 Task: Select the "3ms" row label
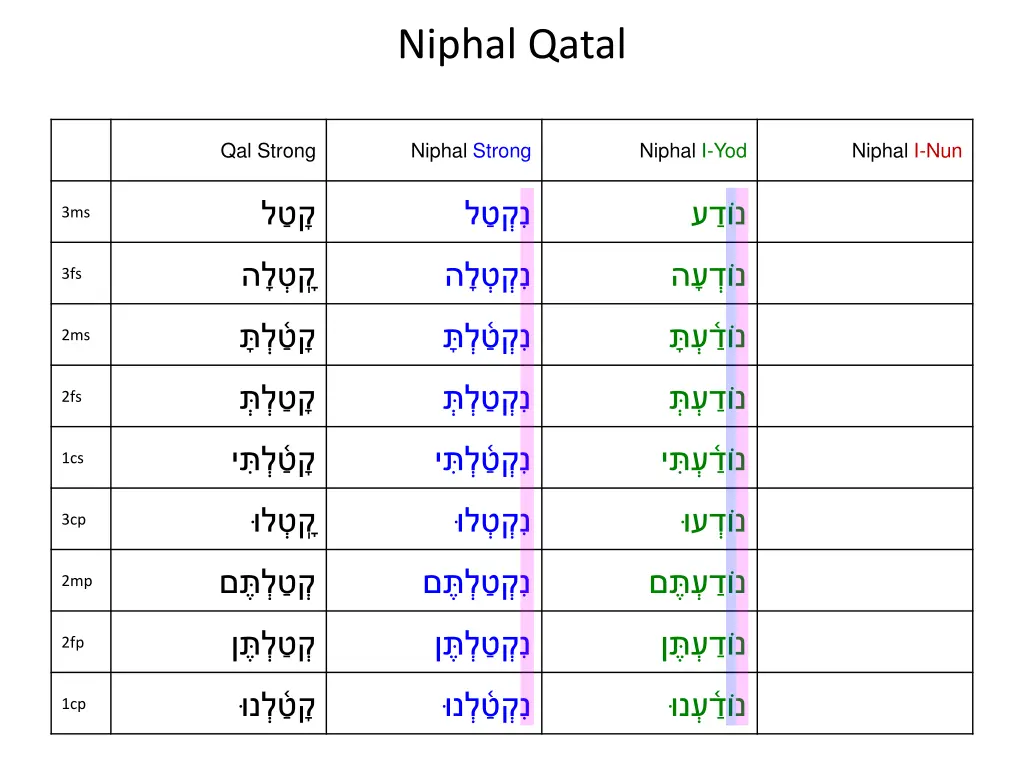click(76, 212)
